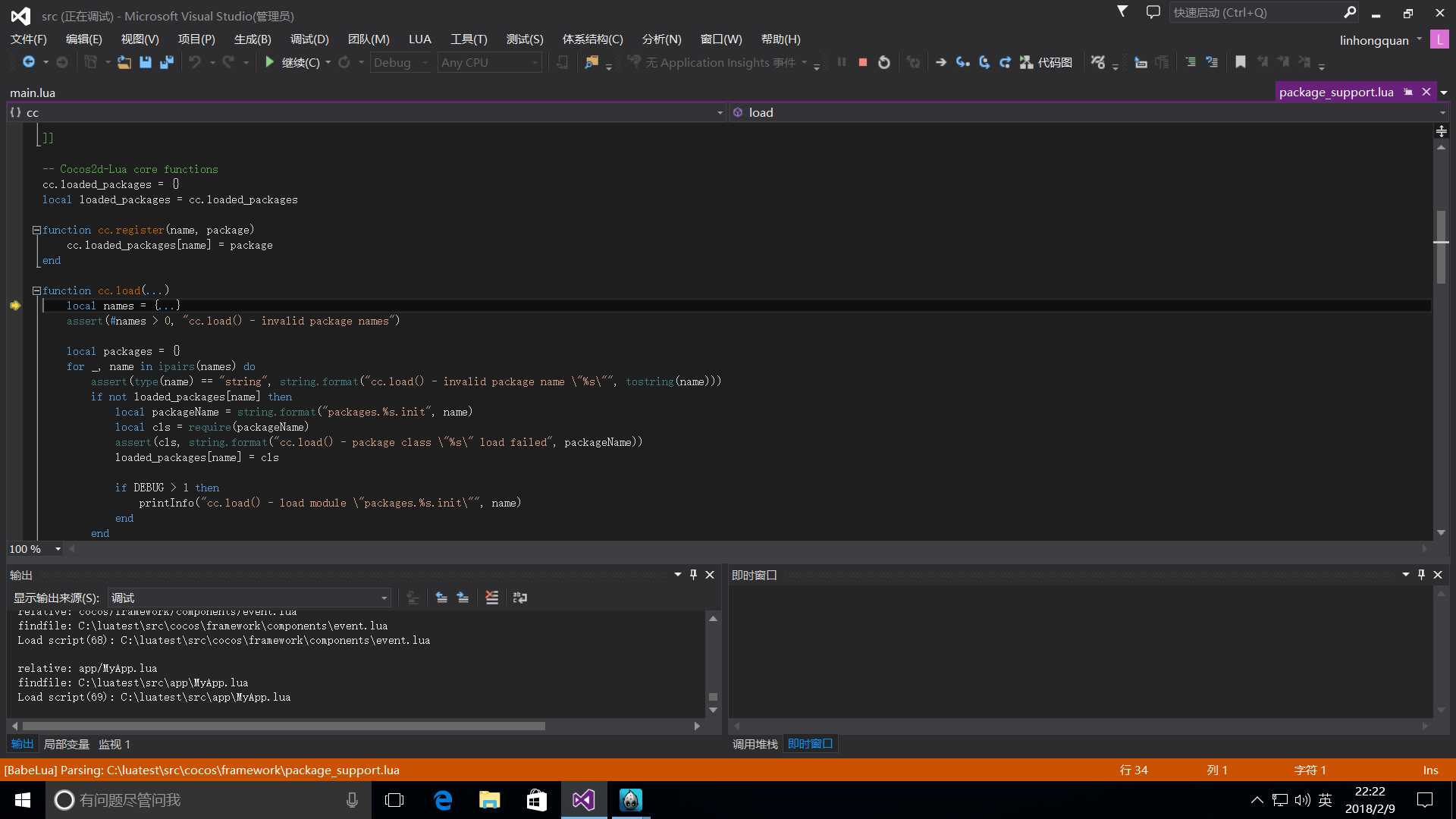Click the taskbar volume speaker icon

pos(1303,800)
